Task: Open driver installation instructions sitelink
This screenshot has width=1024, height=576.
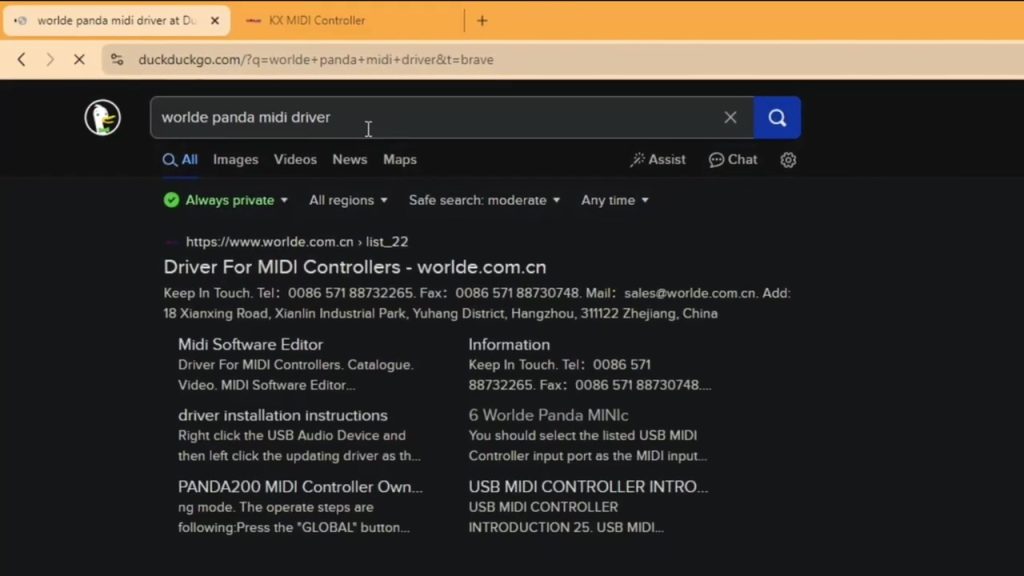Action: coord(283,415)
